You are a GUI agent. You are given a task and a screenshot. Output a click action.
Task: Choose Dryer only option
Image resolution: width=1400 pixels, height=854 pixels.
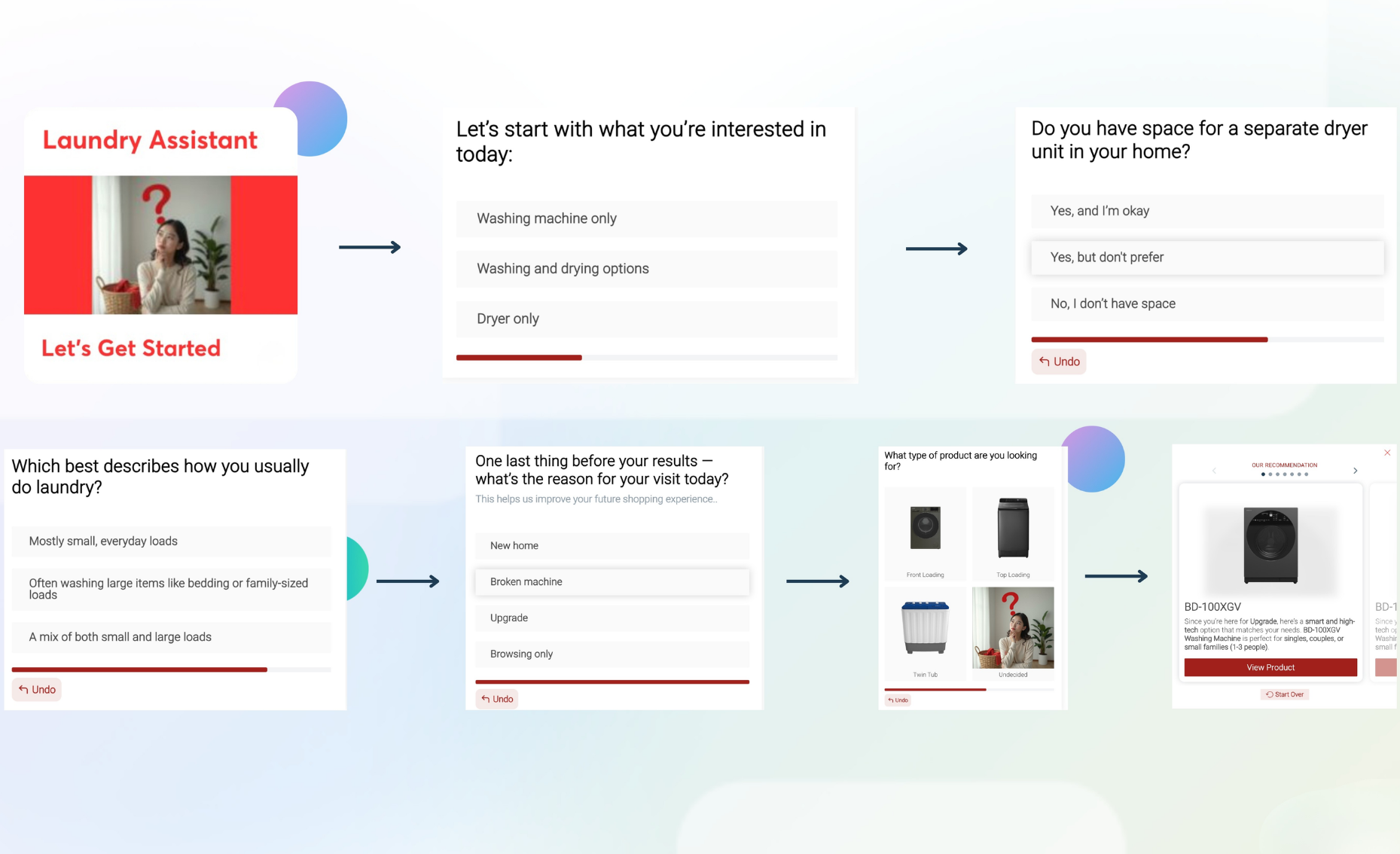pos(646,319)
